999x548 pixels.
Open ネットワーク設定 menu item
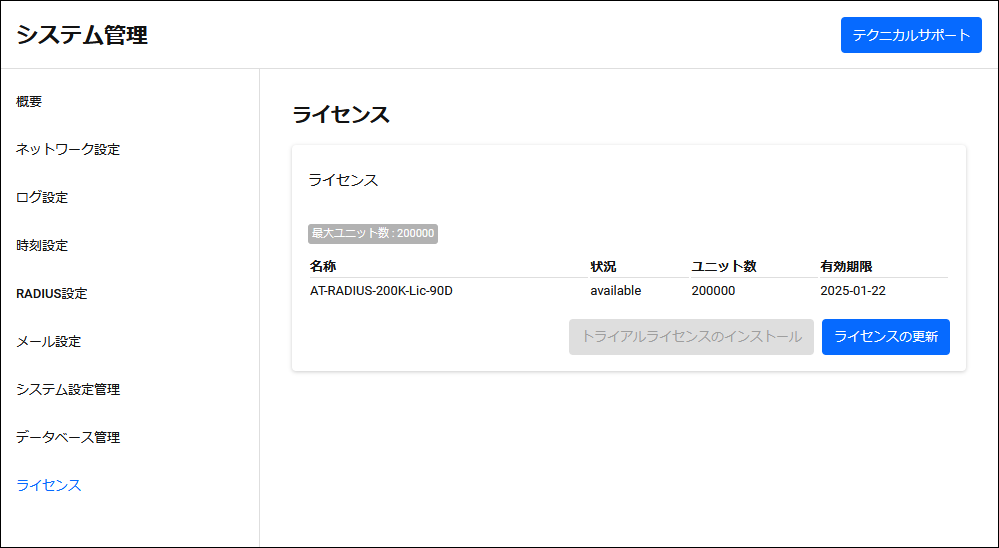68,150
